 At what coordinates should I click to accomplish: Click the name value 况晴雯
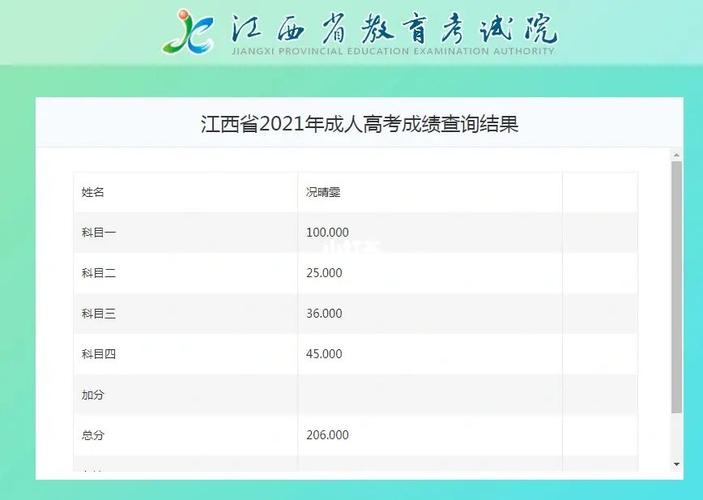(x=323, y=192)
